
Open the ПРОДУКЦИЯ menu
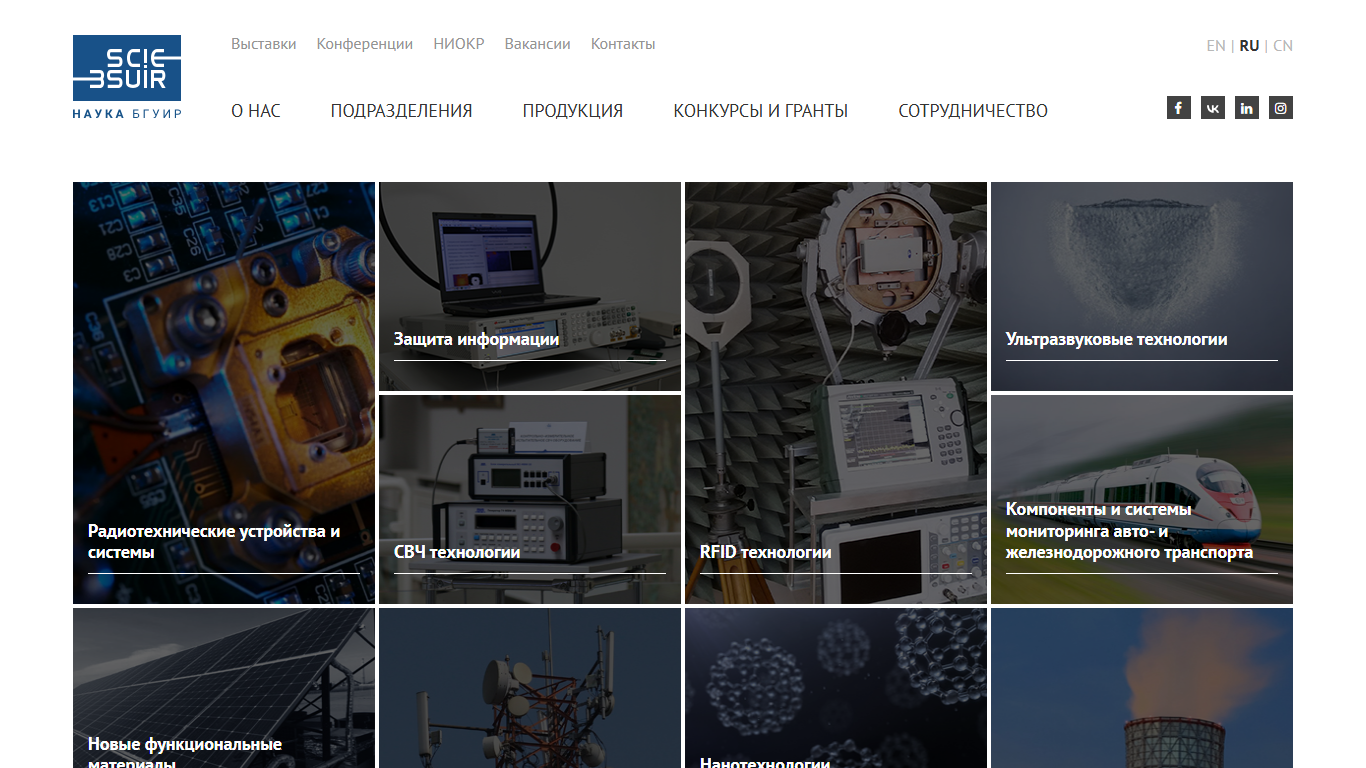point(573,111)
